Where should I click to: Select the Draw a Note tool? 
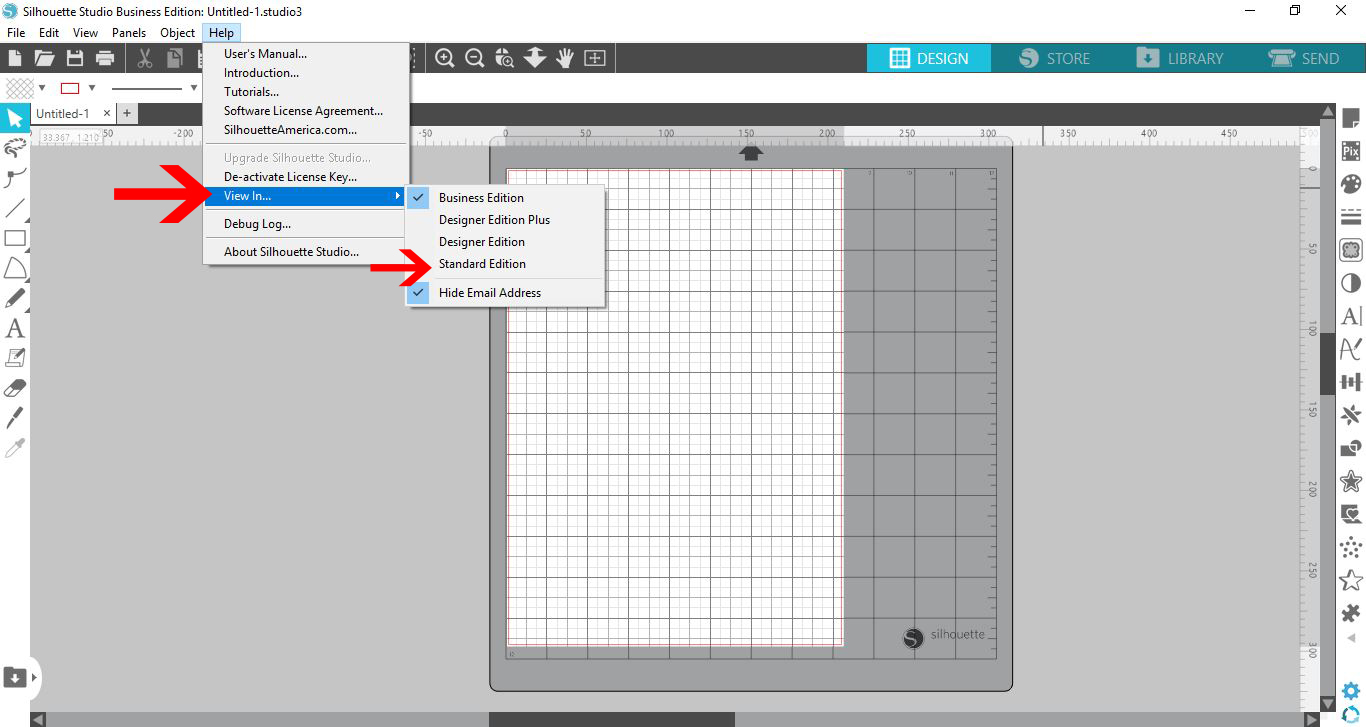pyautogui.click(x=14, y=357)
